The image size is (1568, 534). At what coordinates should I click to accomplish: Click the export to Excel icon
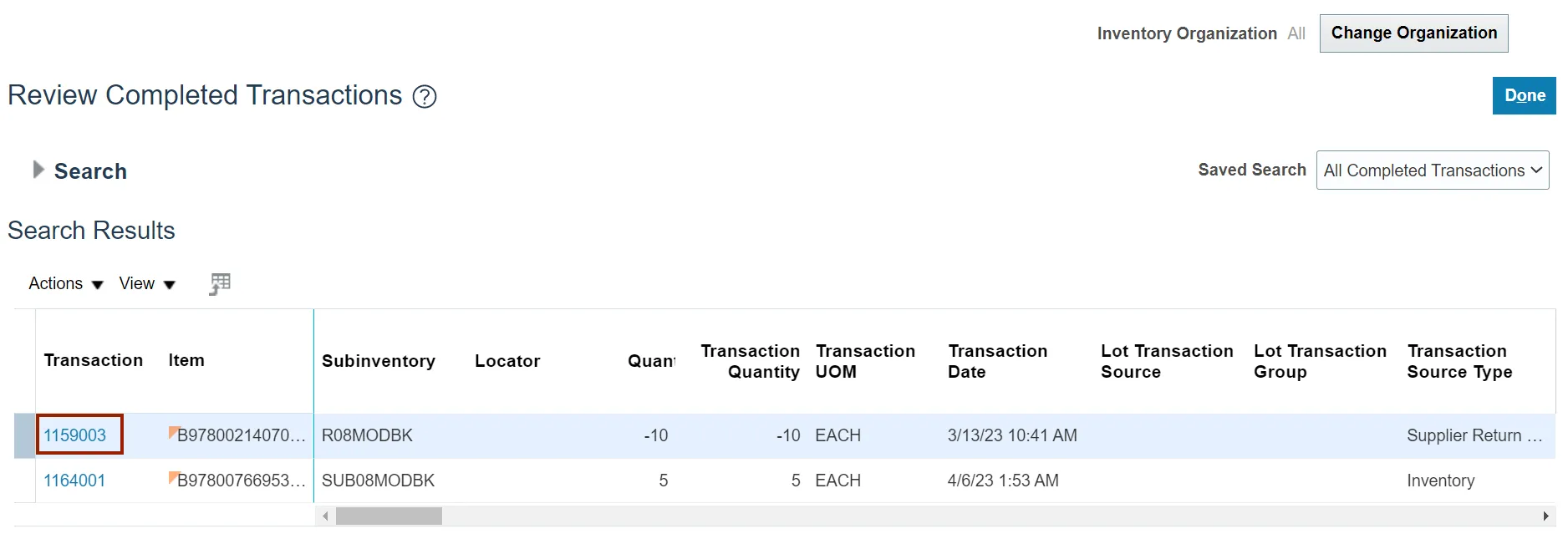click(220, 284)
